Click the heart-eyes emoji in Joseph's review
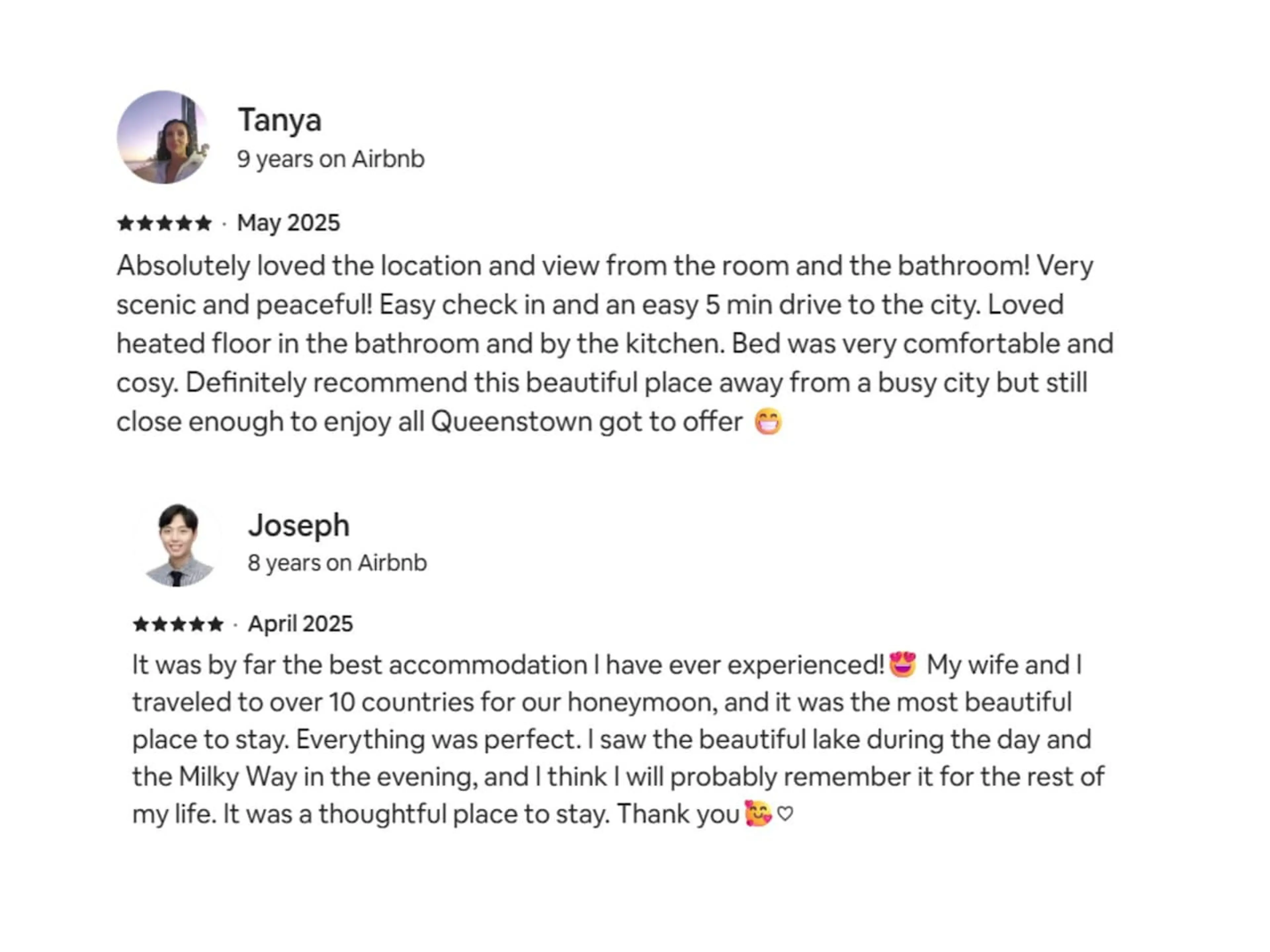1270x952 pixels. point(903,664)
